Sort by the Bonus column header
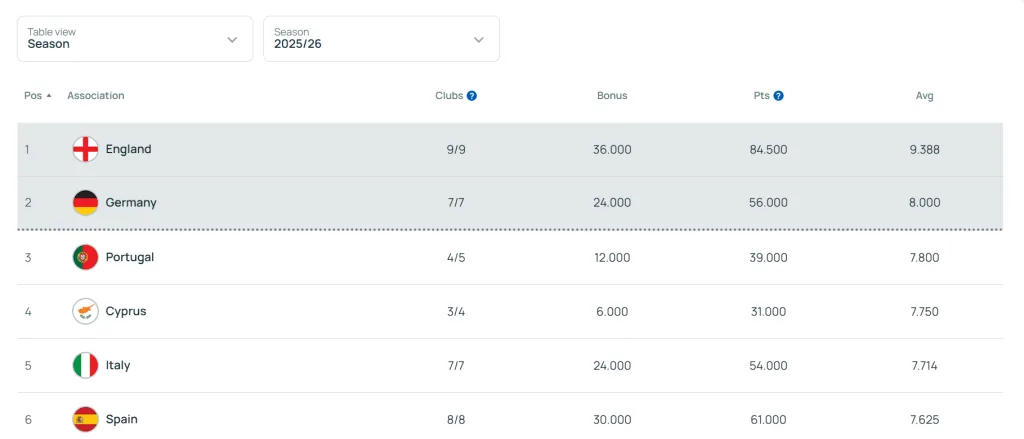Screen dimensions: 1024x439 tap(612, 96)
